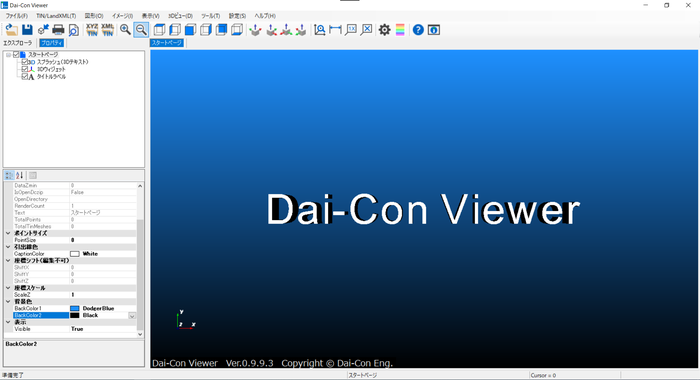Select the cube view with blue back face
700x380 pixels.
click(221, 30)
